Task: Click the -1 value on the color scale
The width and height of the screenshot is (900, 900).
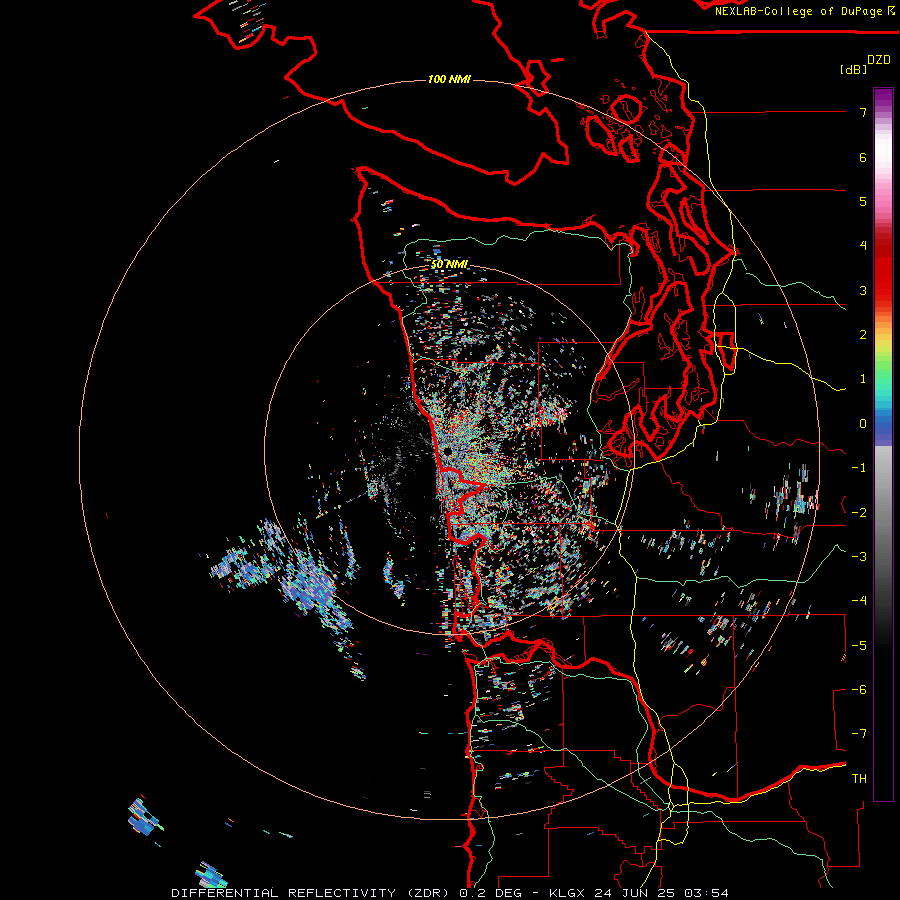Action: [859, 468]
